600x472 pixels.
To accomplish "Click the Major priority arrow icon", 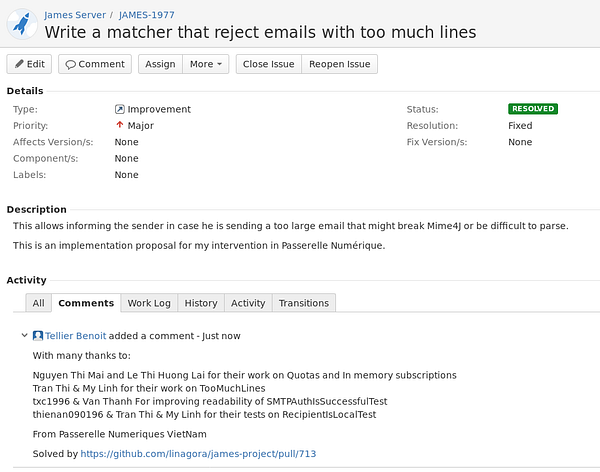I will pos(120,126).
